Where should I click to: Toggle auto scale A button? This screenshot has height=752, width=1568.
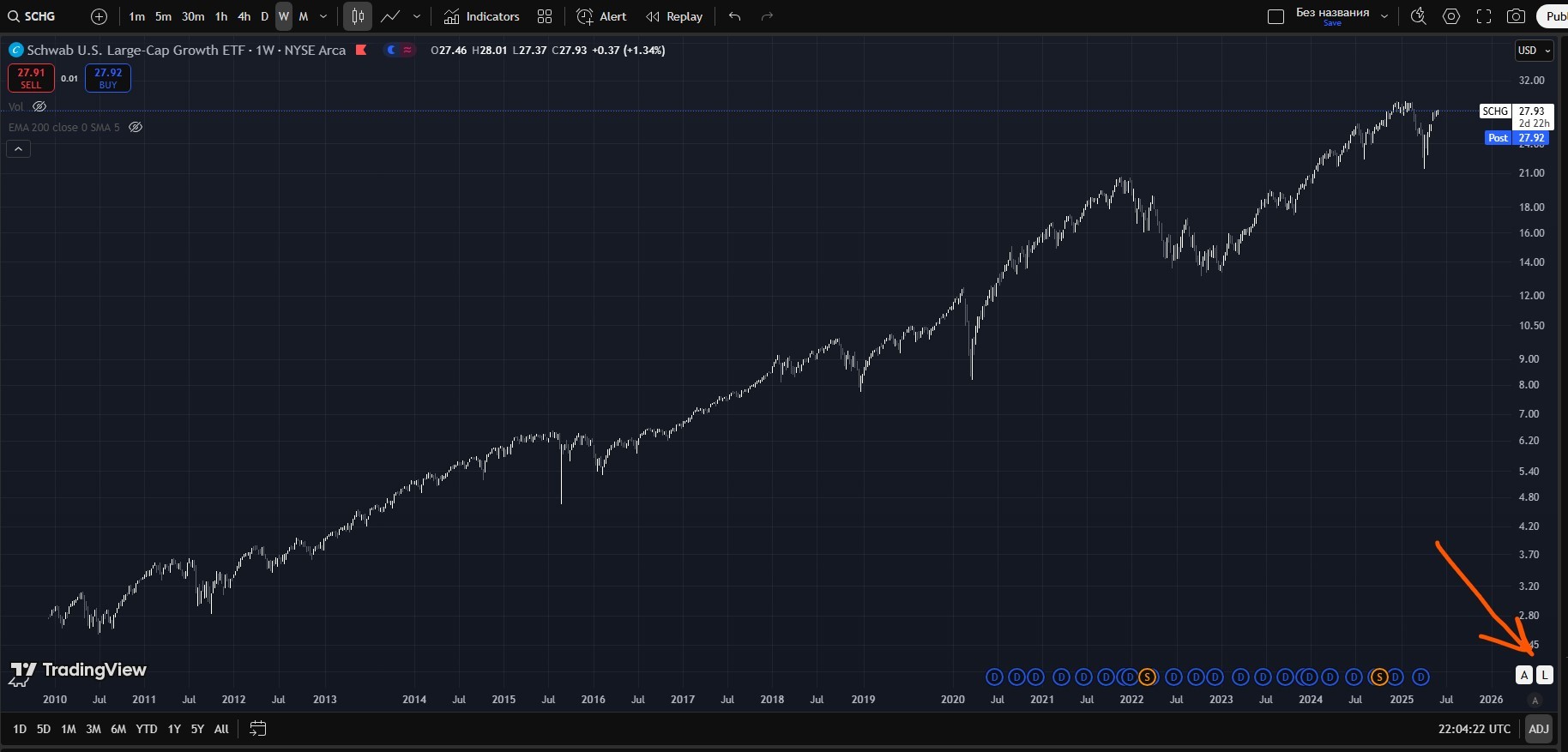[x=1524, y=675]
